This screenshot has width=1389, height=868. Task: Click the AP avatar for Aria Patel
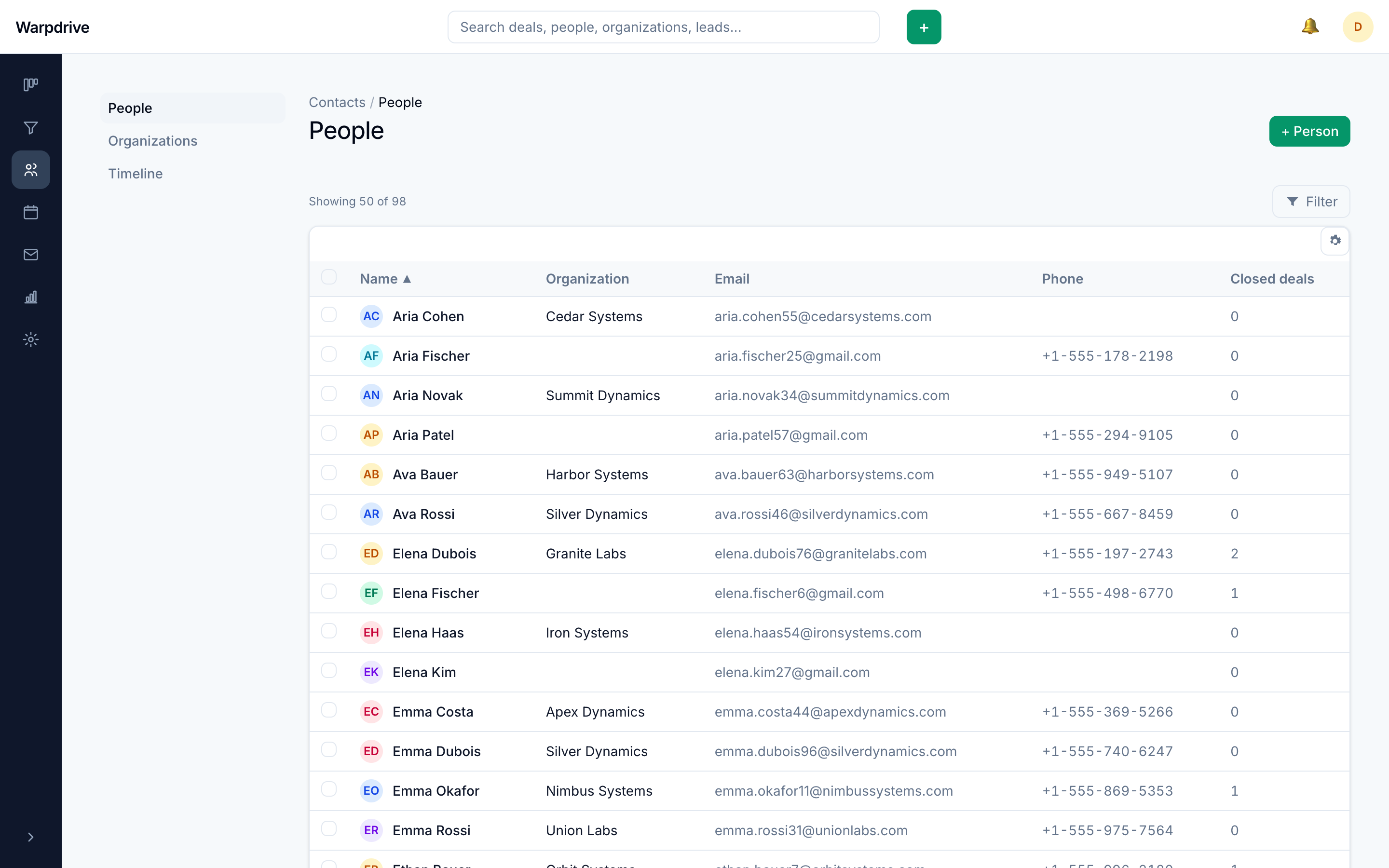point(371,435)
